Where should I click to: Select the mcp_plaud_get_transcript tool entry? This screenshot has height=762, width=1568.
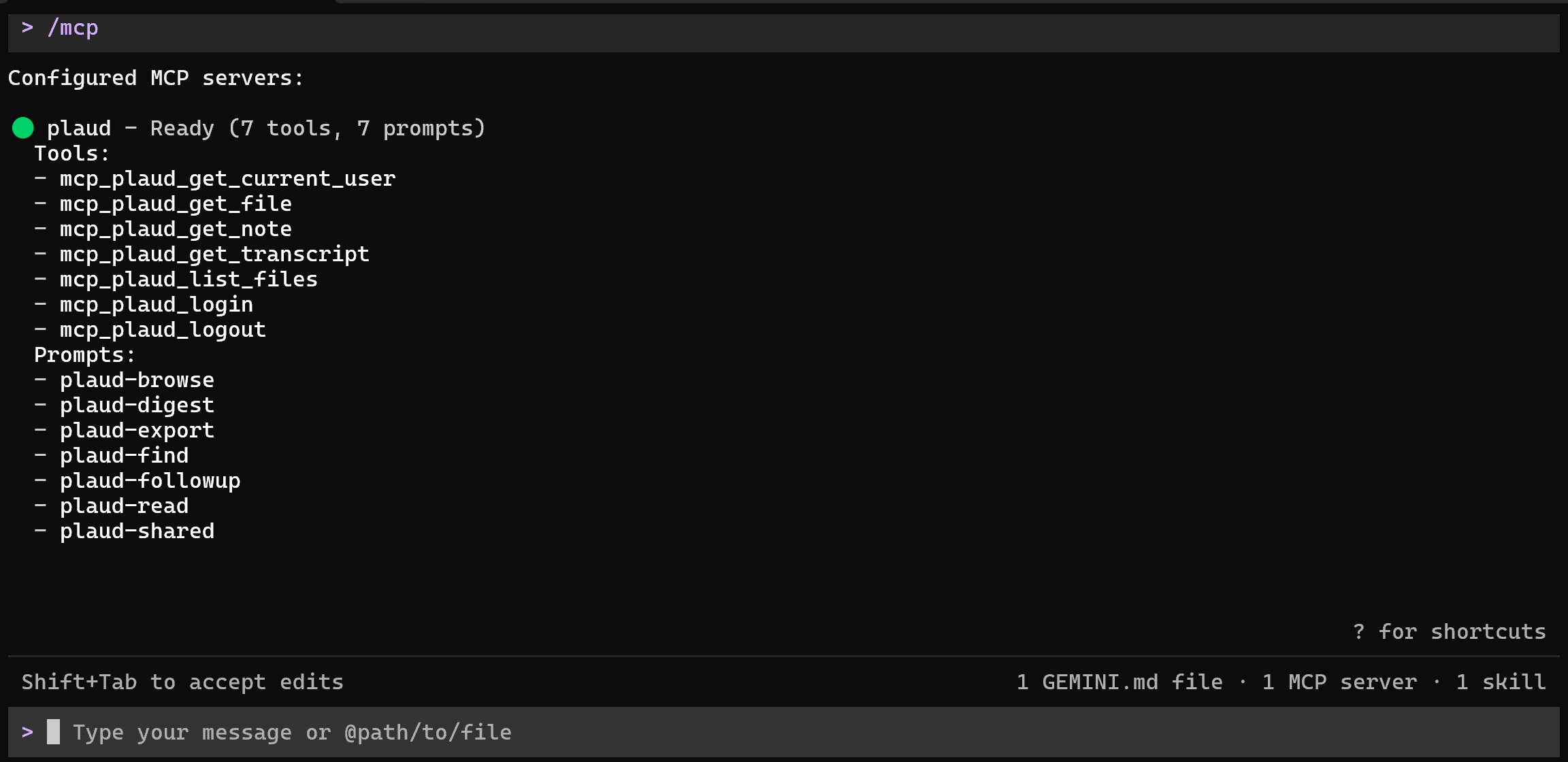[214, 254]
